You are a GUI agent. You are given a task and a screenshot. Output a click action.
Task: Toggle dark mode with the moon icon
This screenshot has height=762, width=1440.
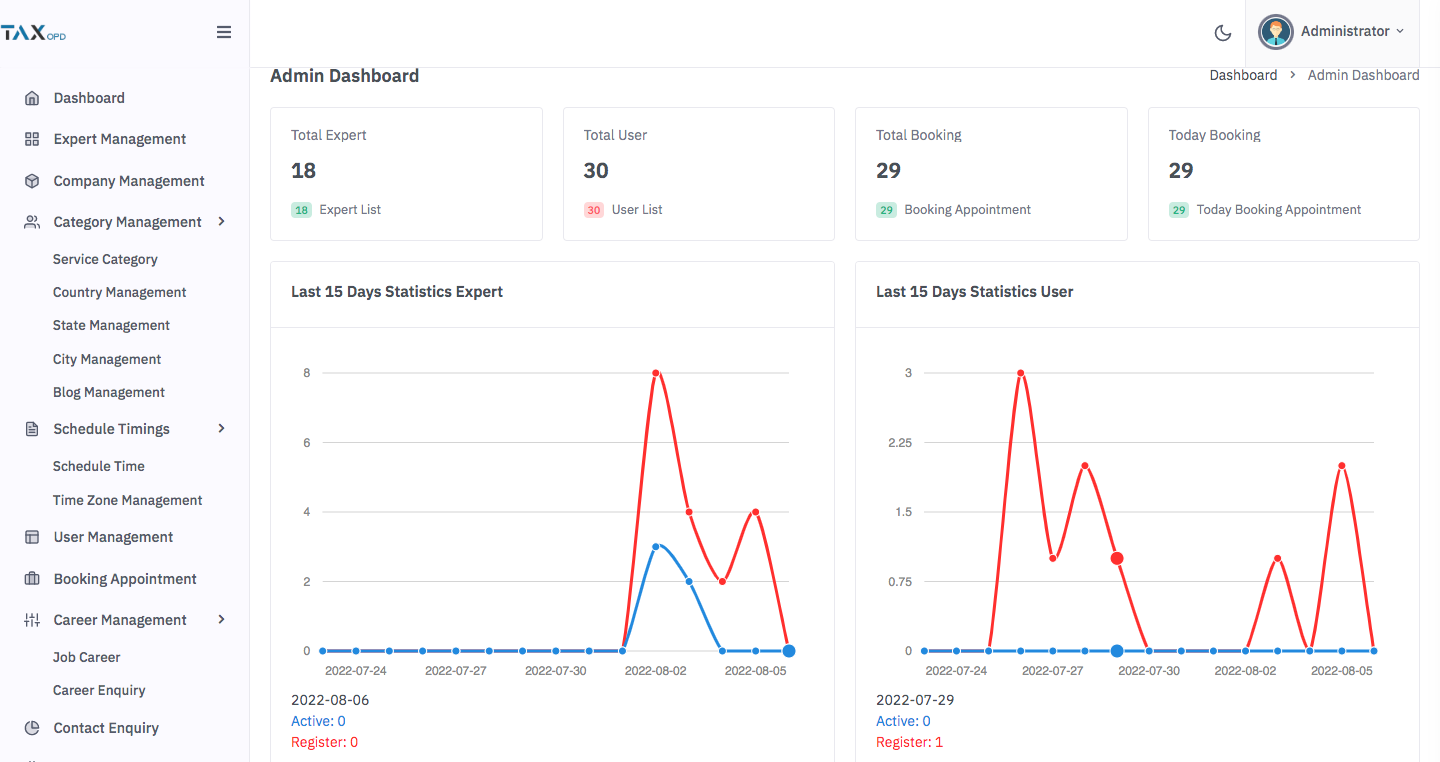1222,33
